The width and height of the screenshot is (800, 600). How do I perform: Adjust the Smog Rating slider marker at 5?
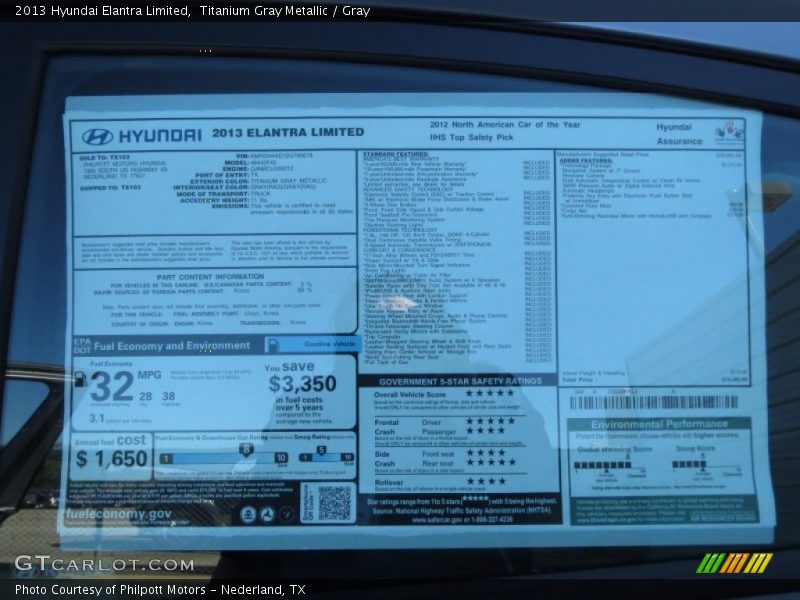click(320, 450)
